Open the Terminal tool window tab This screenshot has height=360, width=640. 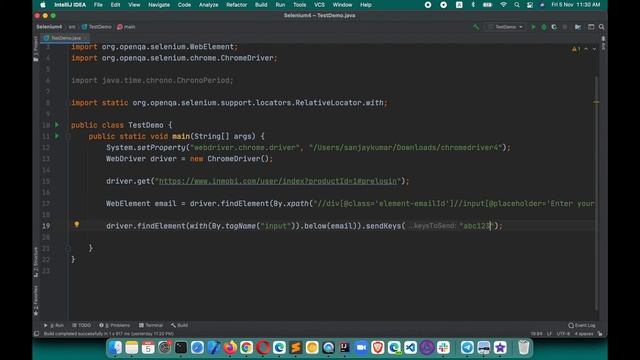151,325
